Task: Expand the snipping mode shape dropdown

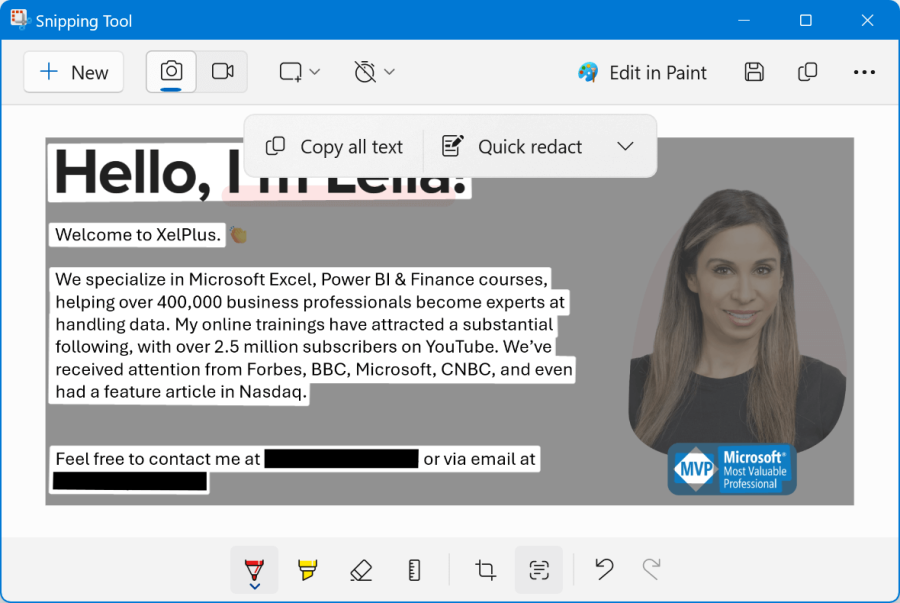Action: [x=300, y=72]
